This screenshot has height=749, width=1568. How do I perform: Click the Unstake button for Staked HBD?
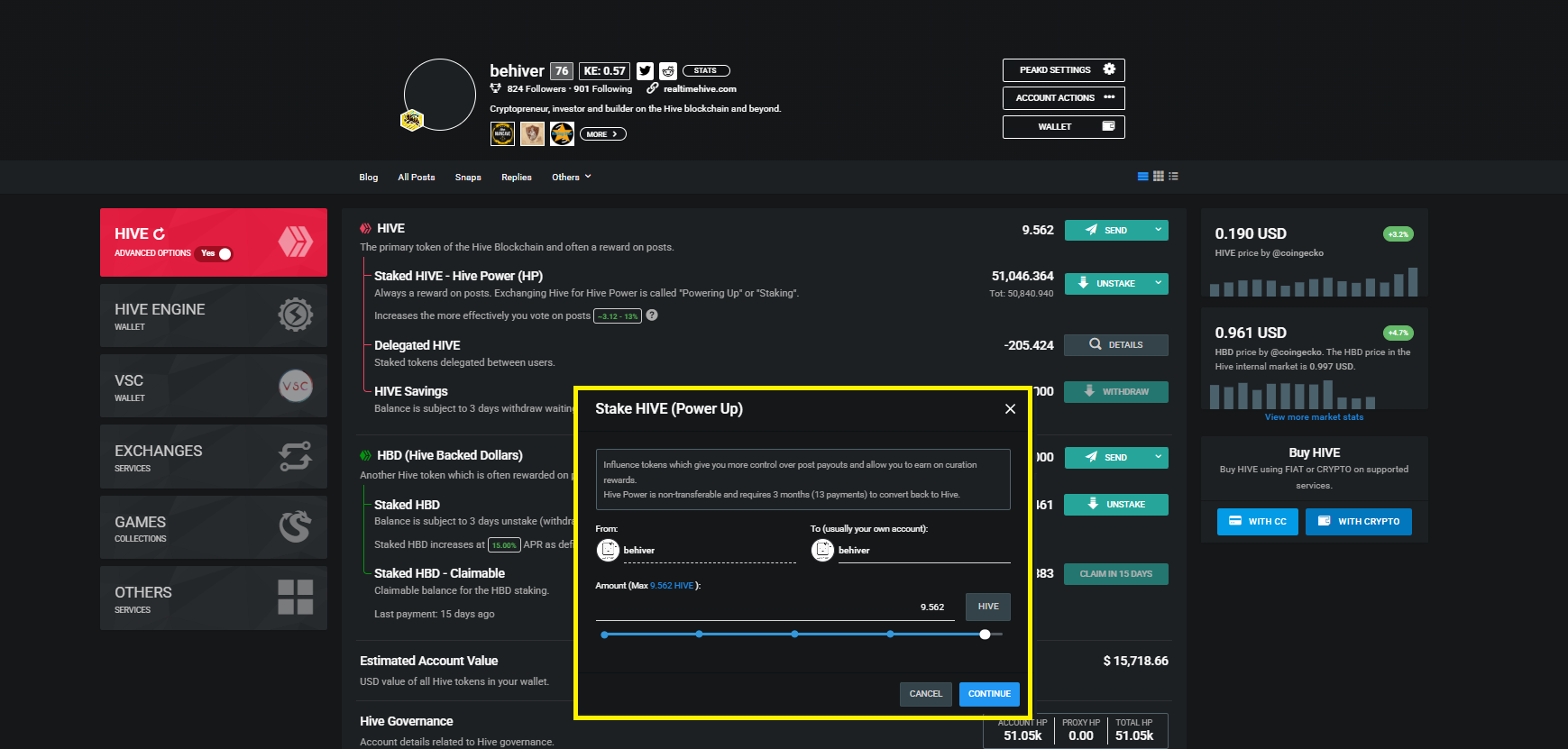pos(1116,505)
